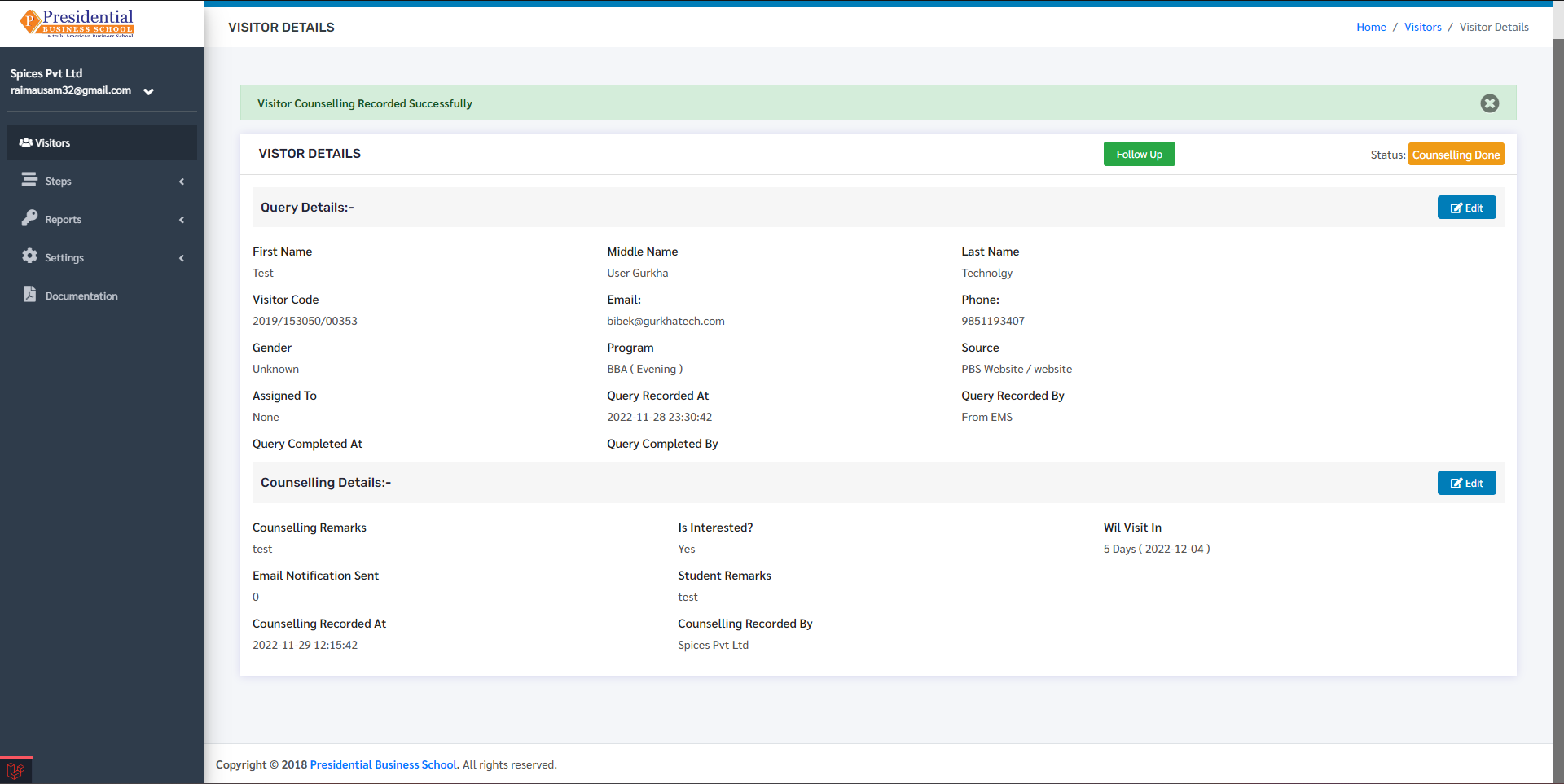This screenshot has width=1564, height=784.
Task: Click the middle name value User Gurkha
Action: [x=637, y=273]
